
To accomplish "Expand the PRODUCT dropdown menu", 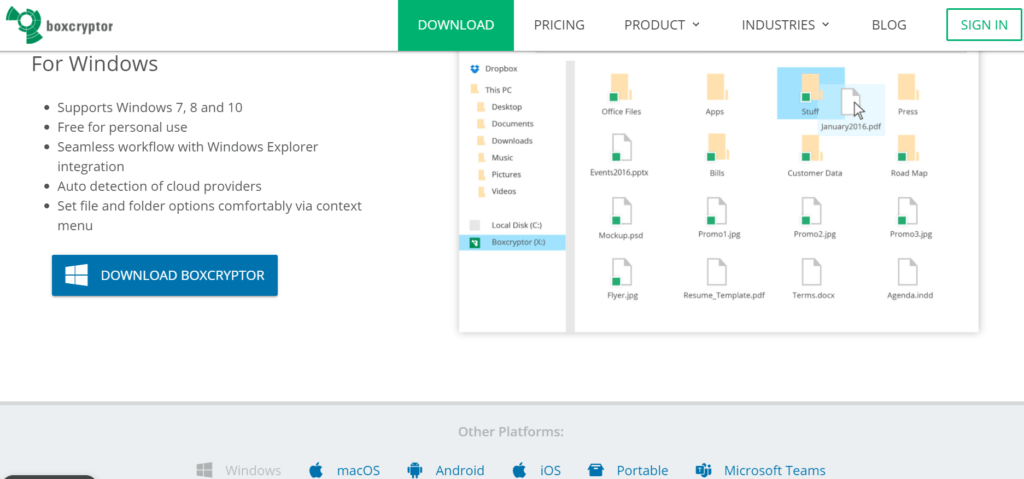I will coord(662,25).
